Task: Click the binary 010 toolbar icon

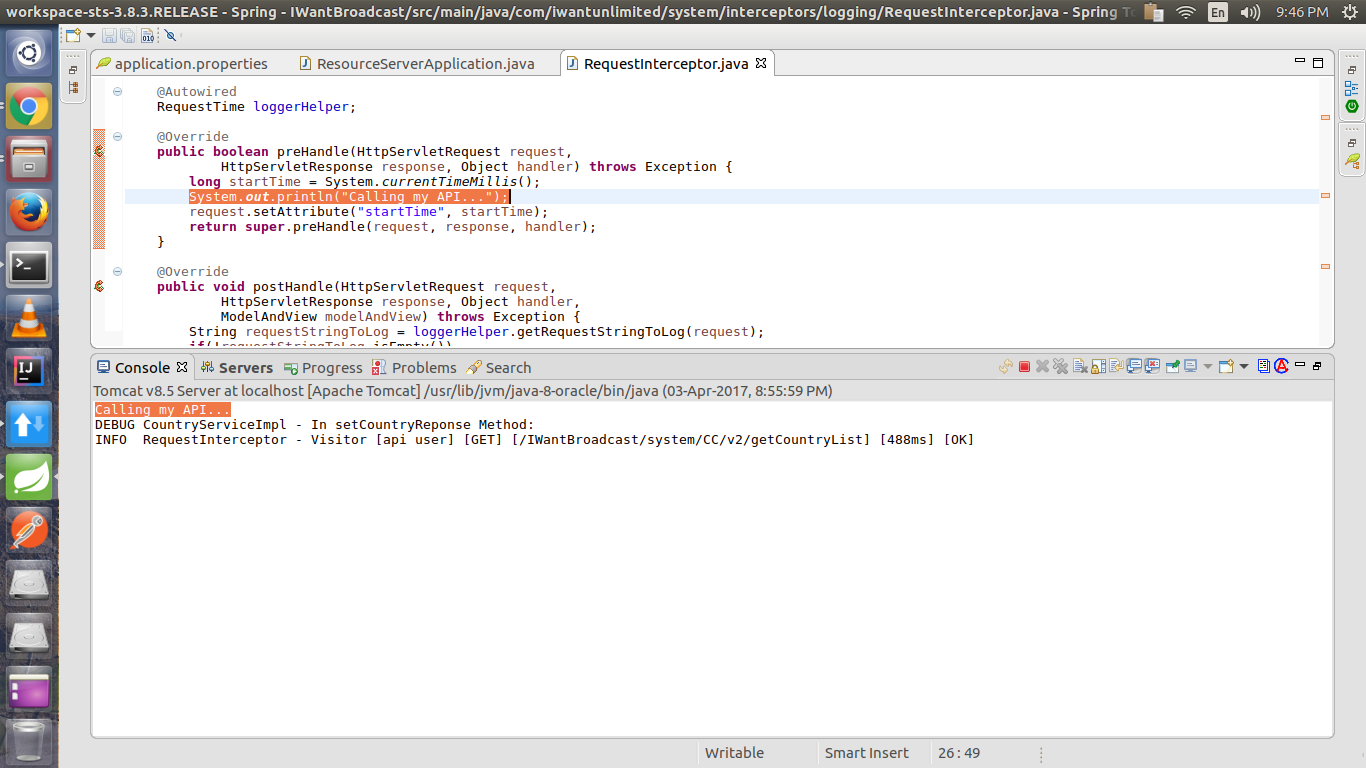Action: 147,36
